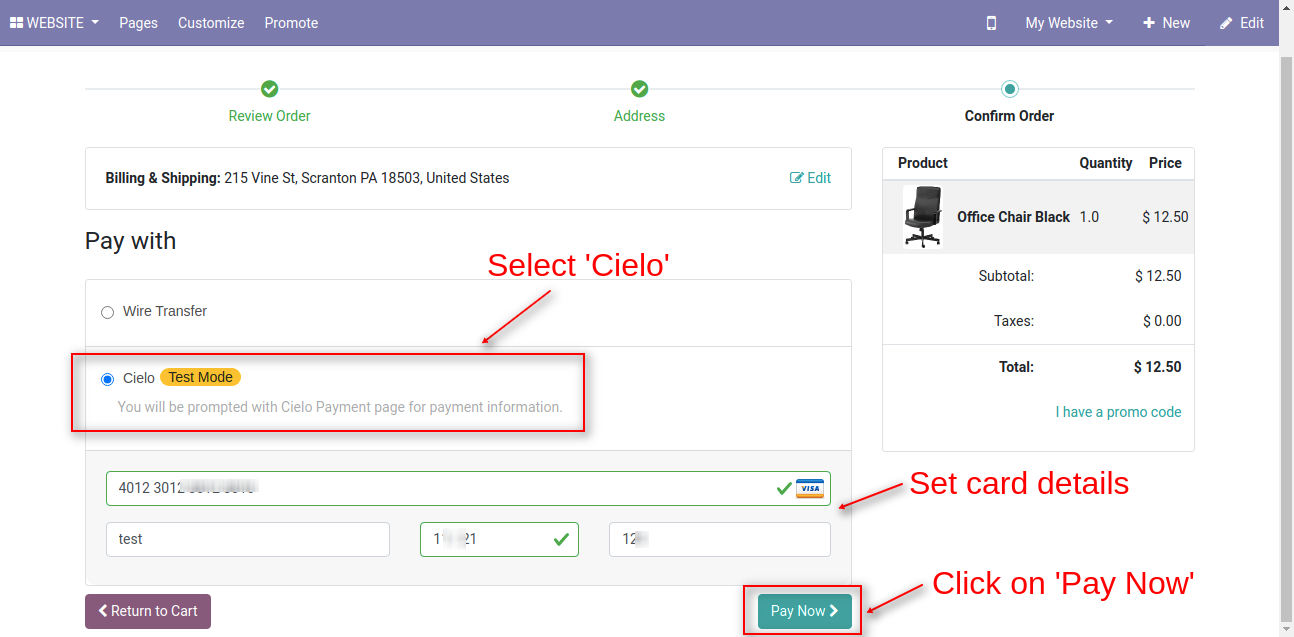
Task: Click 'I have a promo code' link
Action: click(x=1118, y=412)
